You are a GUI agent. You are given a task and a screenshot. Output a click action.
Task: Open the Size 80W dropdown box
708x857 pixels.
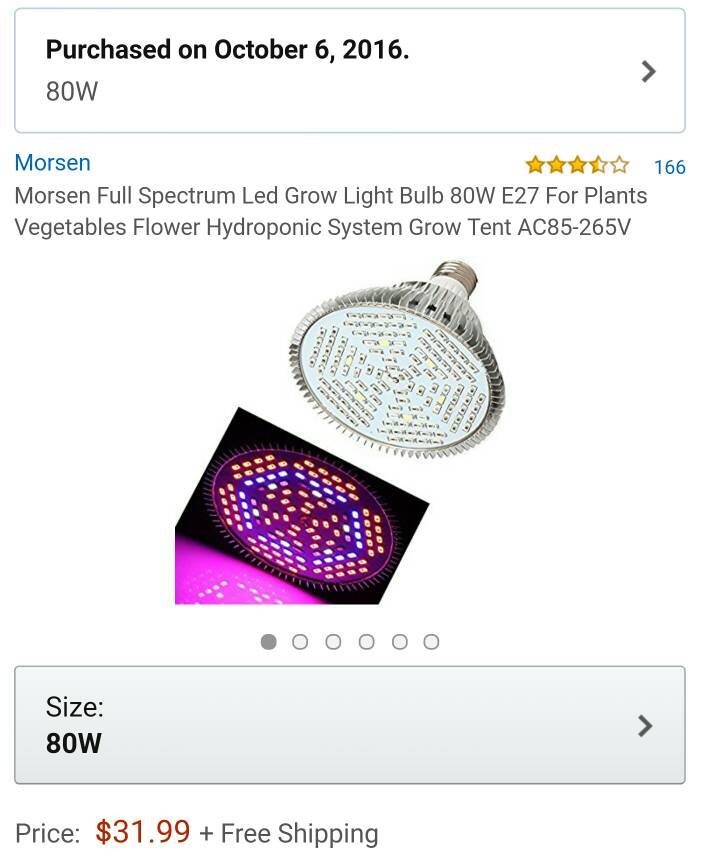[349, 725]
